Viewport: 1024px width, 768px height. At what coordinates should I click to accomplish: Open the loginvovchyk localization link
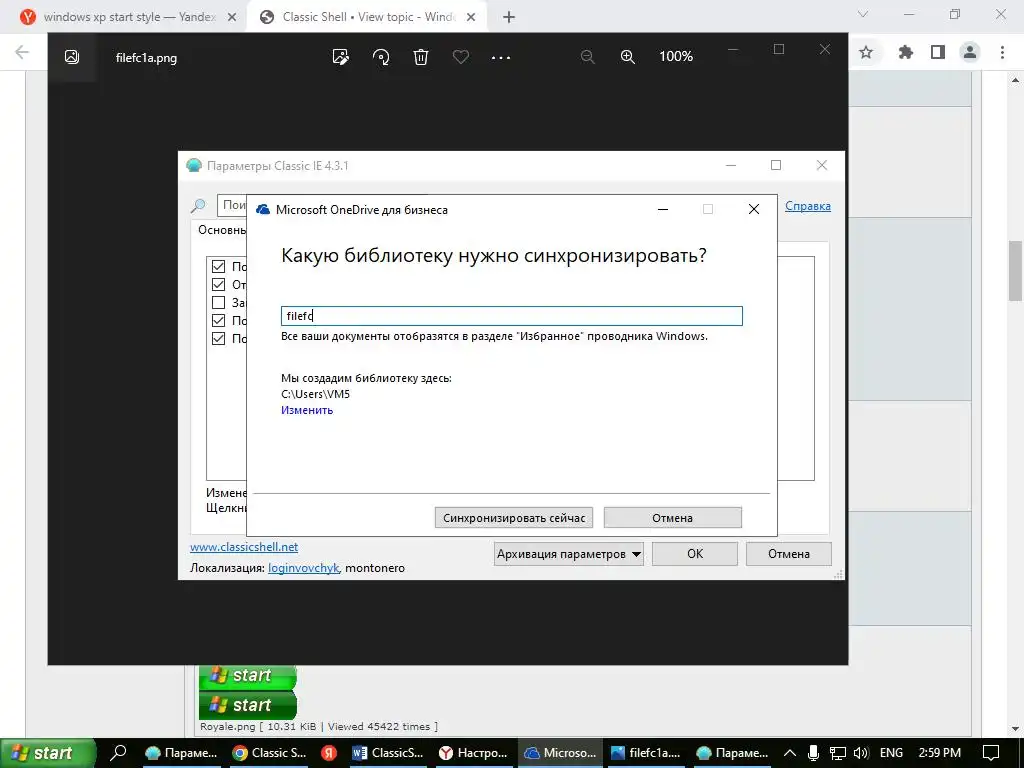pos(303,568)
